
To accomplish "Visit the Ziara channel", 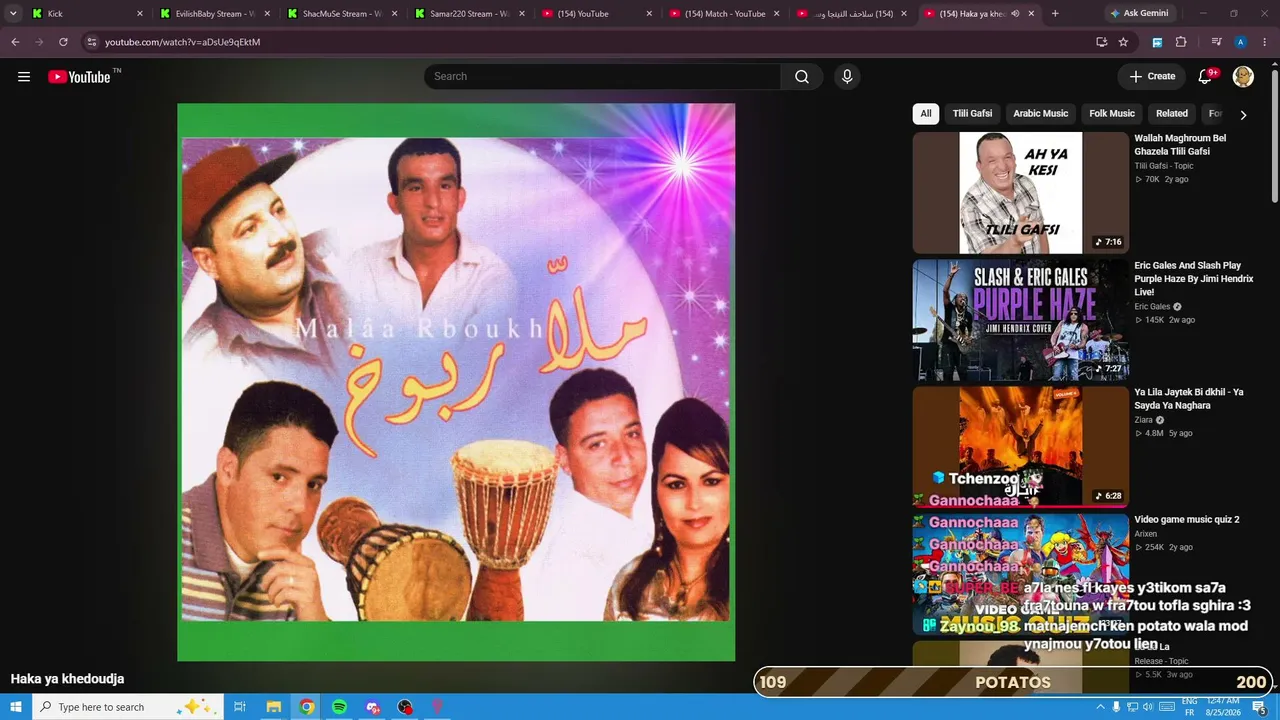I will (x=1144, y=420).
